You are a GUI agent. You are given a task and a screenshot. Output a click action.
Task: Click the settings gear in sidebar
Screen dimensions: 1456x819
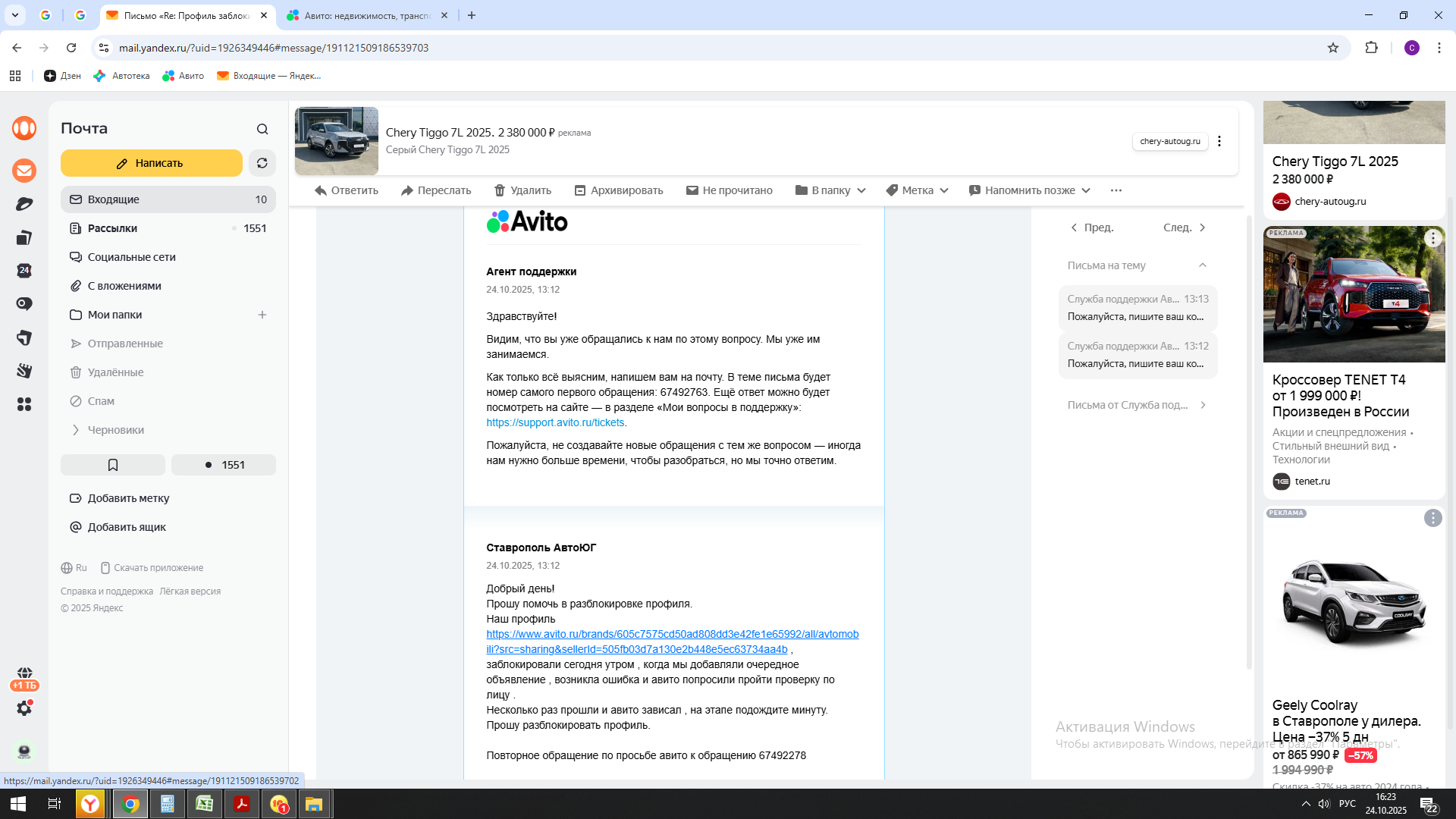[x=24, y=708]
